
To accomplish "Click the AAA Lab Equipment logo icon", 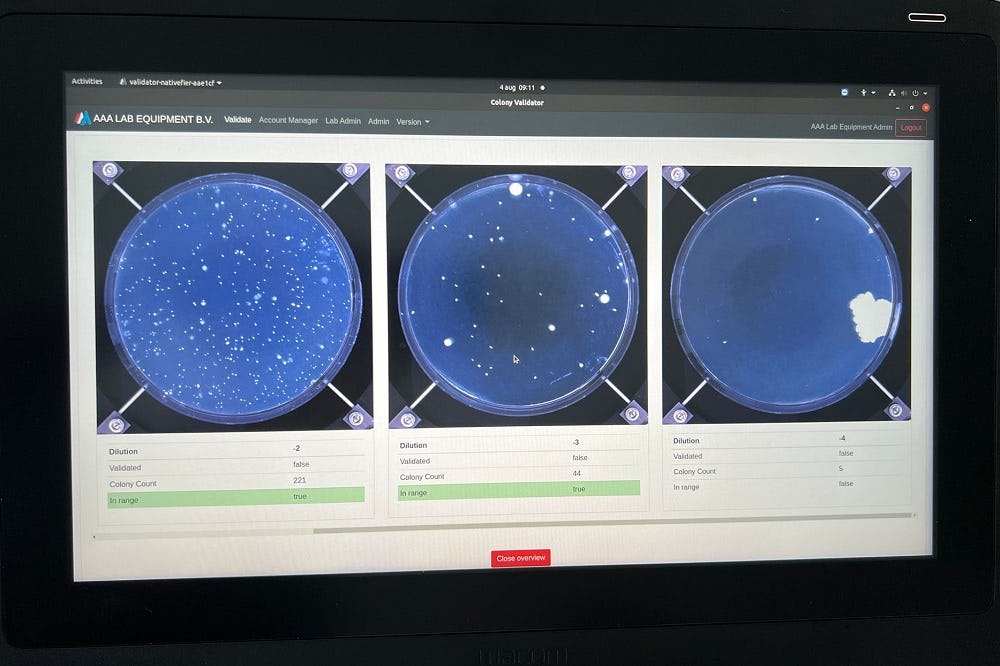I will coord(83,118).
